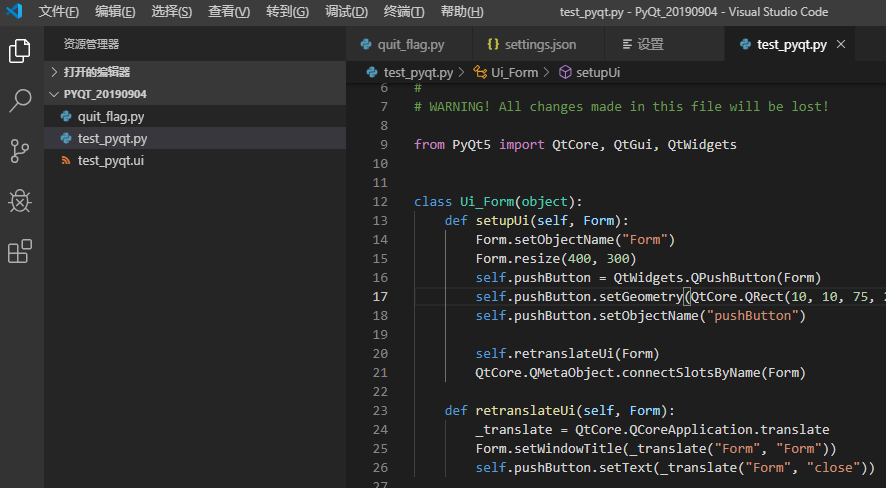
Task: Click method cube icon in setupUi breadcrumb
Action: (x=564, y=72)
